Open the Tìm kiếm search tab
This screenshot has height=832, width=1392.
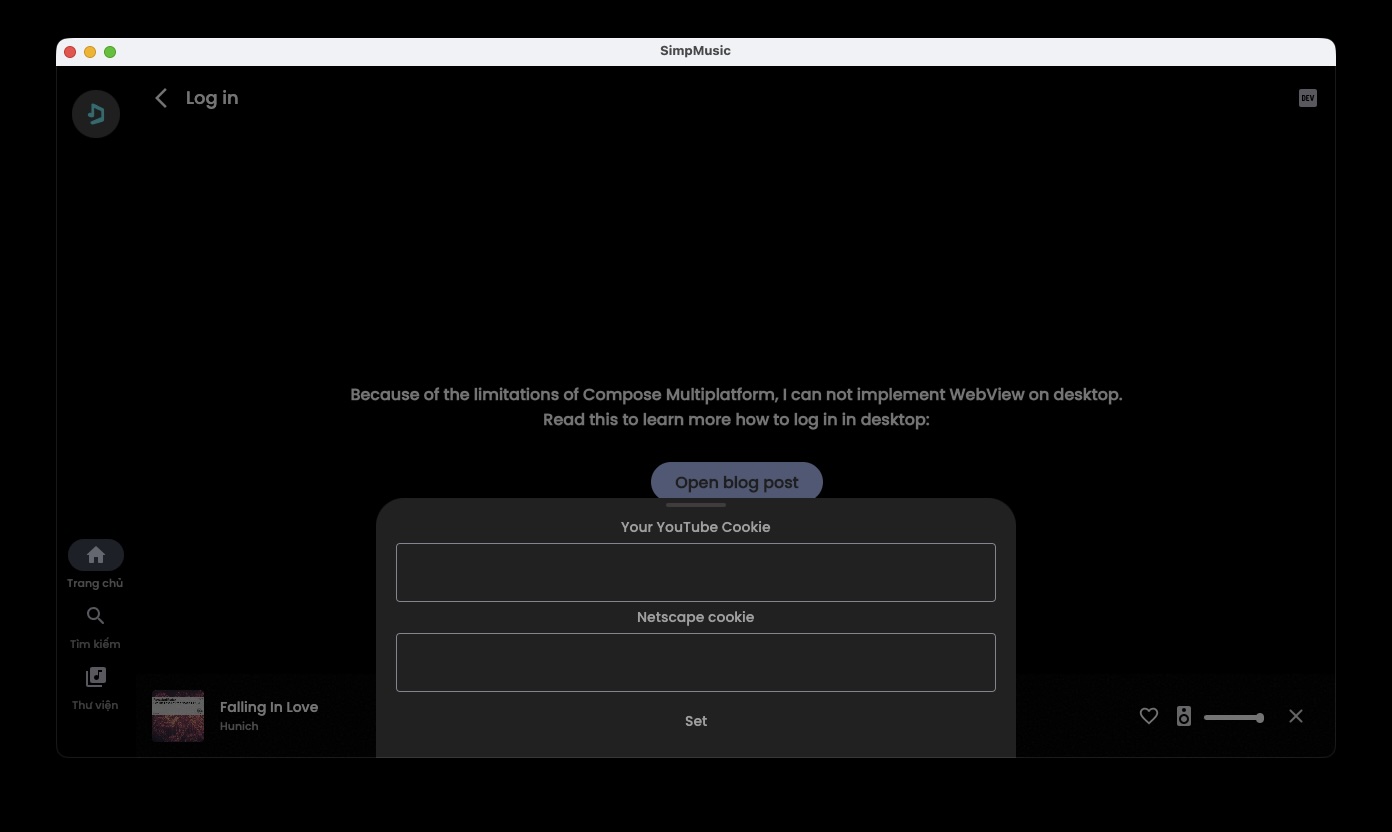click(96, 617)
